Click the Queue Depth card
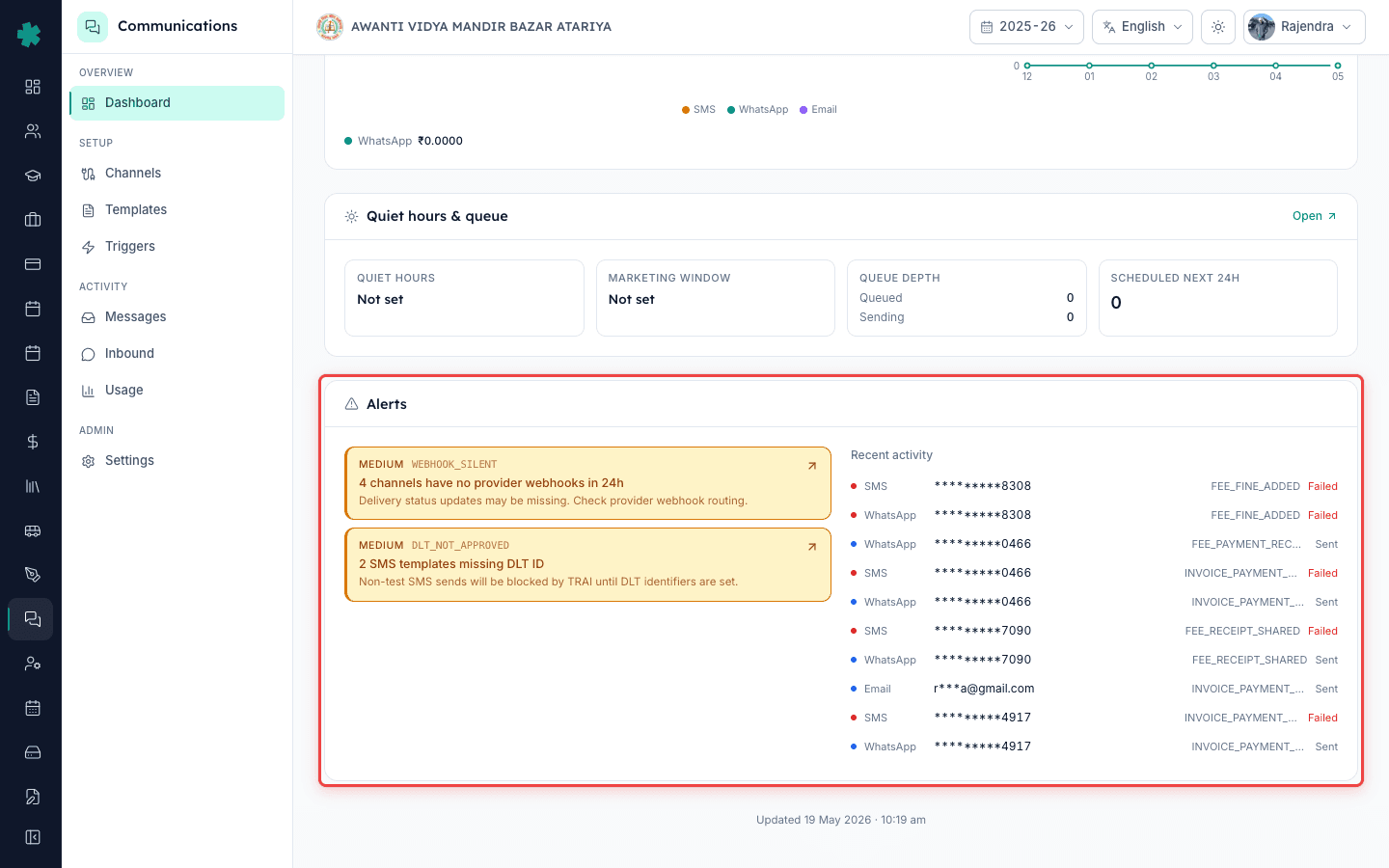 click(967, 298)
